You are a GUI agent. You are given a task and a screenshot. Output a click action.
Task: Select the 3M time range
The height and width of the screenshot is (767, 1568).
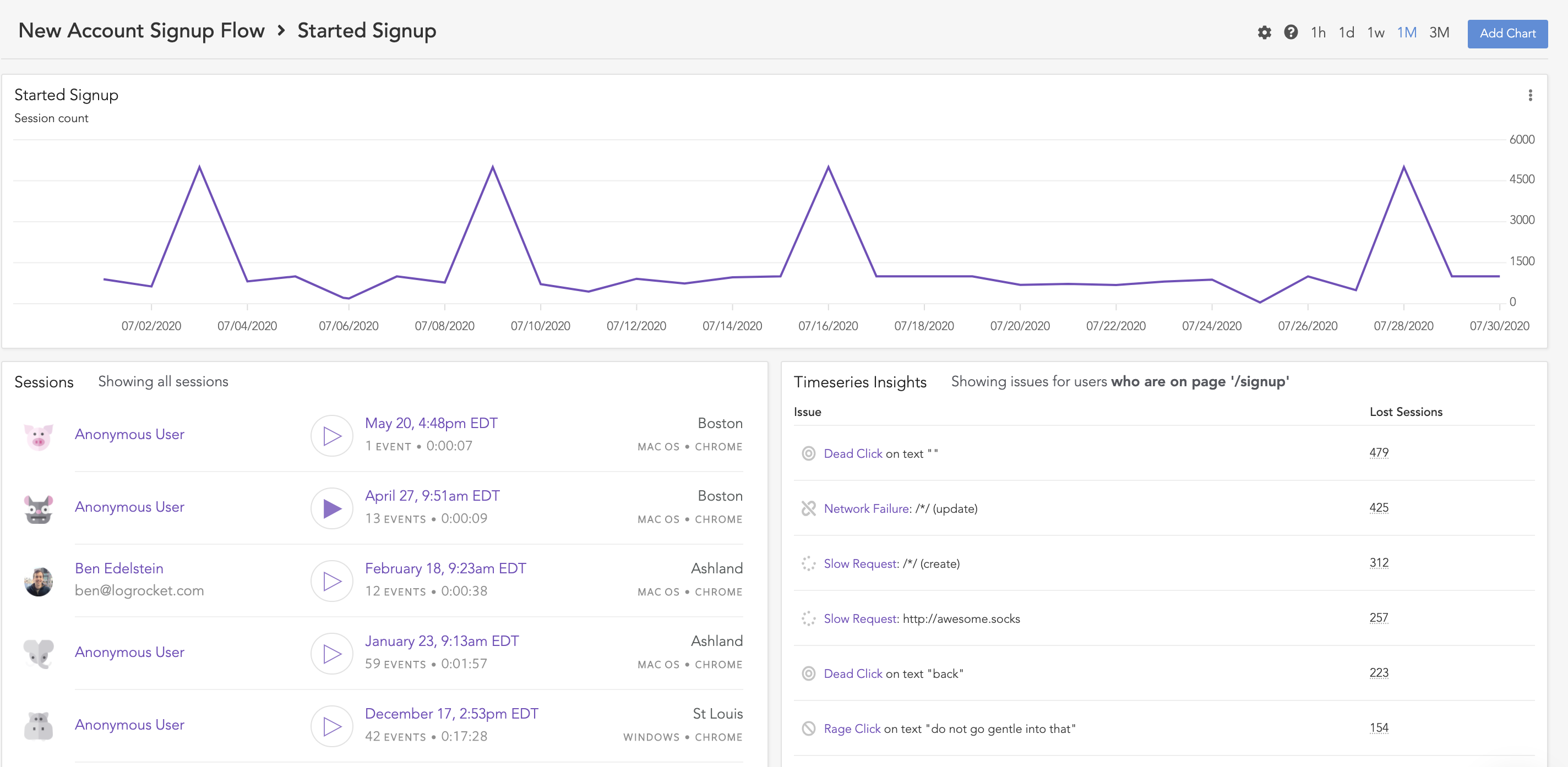[x=1439, y=33]
